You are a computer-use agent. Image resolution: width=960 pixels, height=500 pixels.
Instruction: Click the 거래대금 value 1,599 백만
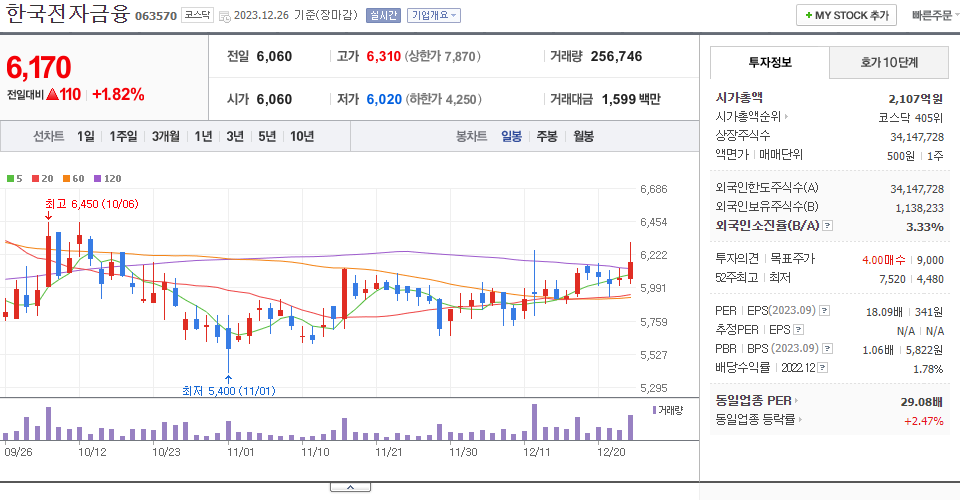631,99
